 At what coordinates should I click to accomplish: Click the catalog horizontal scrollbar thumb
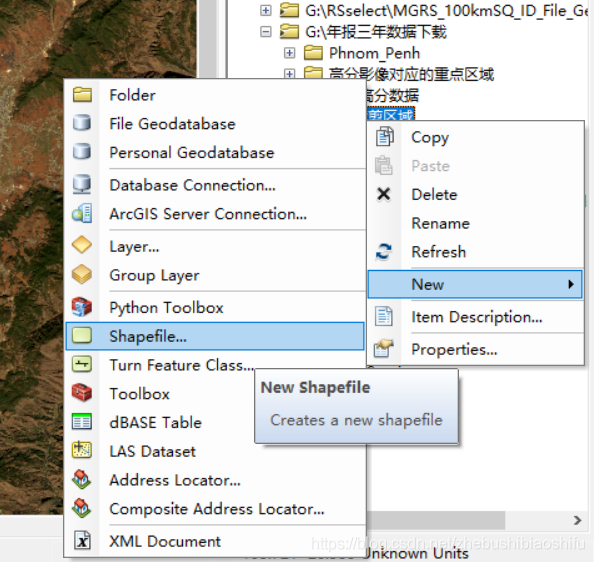436,520
